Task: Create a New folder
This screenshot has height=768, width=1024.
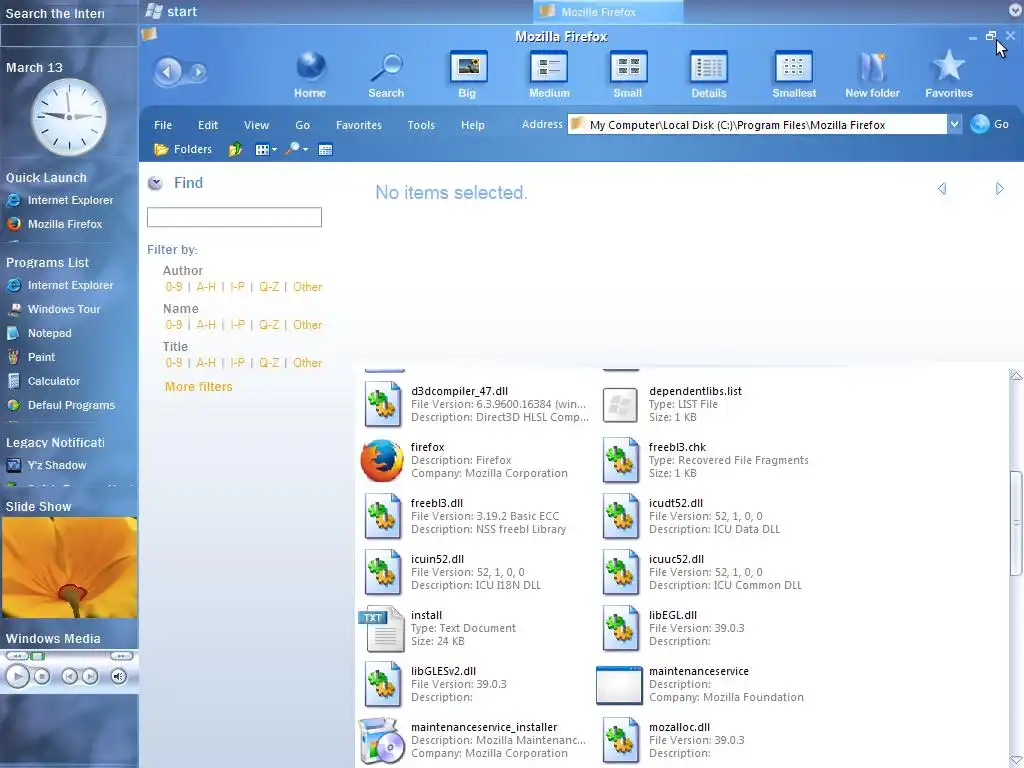Action: pyautogui.click(x=872, y=74)
